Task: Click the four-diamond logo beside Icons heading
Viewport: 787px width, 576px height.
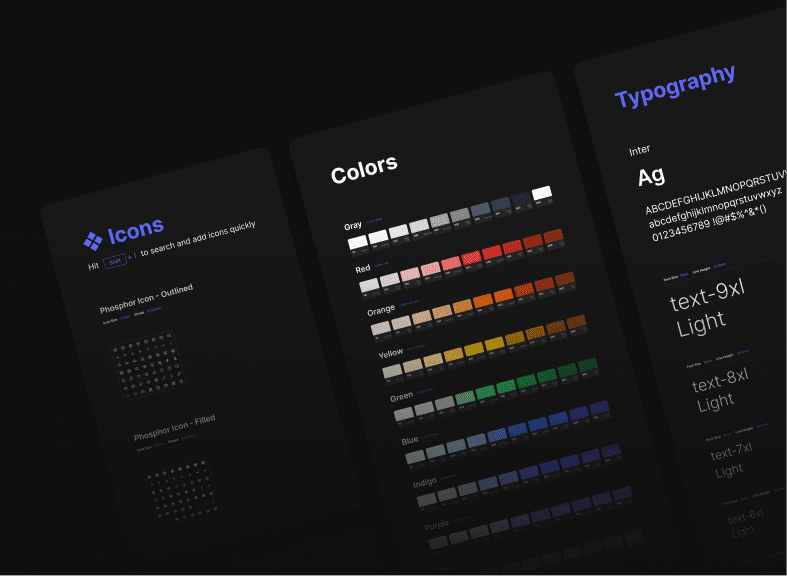Action: pyautogui.click(x=93, y=241)
